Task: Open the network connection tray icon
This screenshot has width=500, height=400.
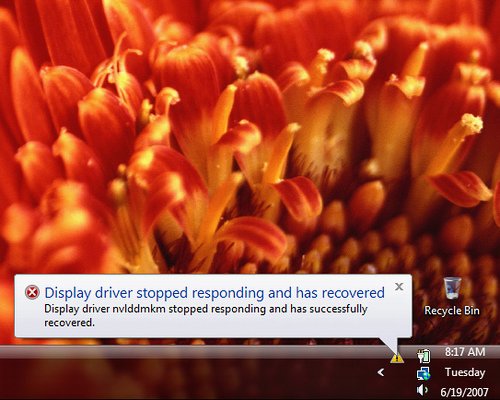Action: click(x=423, y=373)
